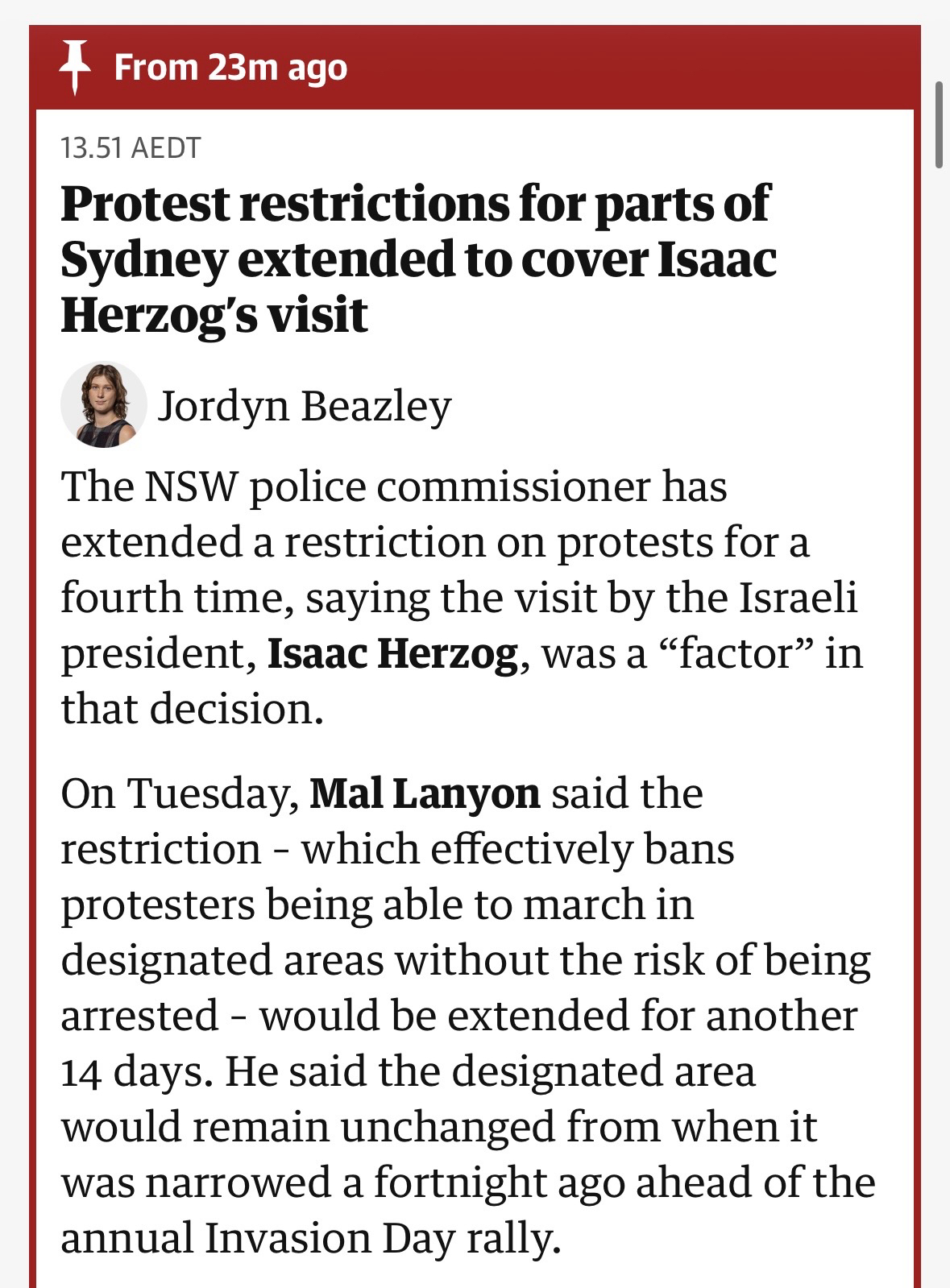Click the words "that decision"

coord(192,709)
